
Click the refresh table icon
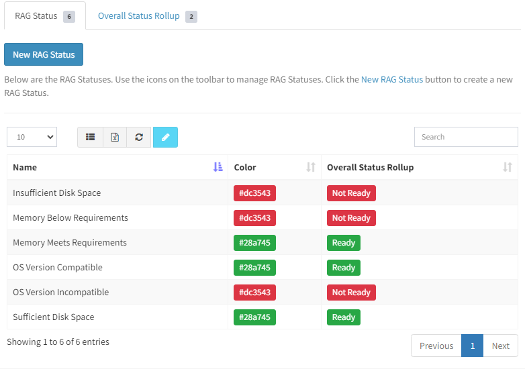coord(139,137)
